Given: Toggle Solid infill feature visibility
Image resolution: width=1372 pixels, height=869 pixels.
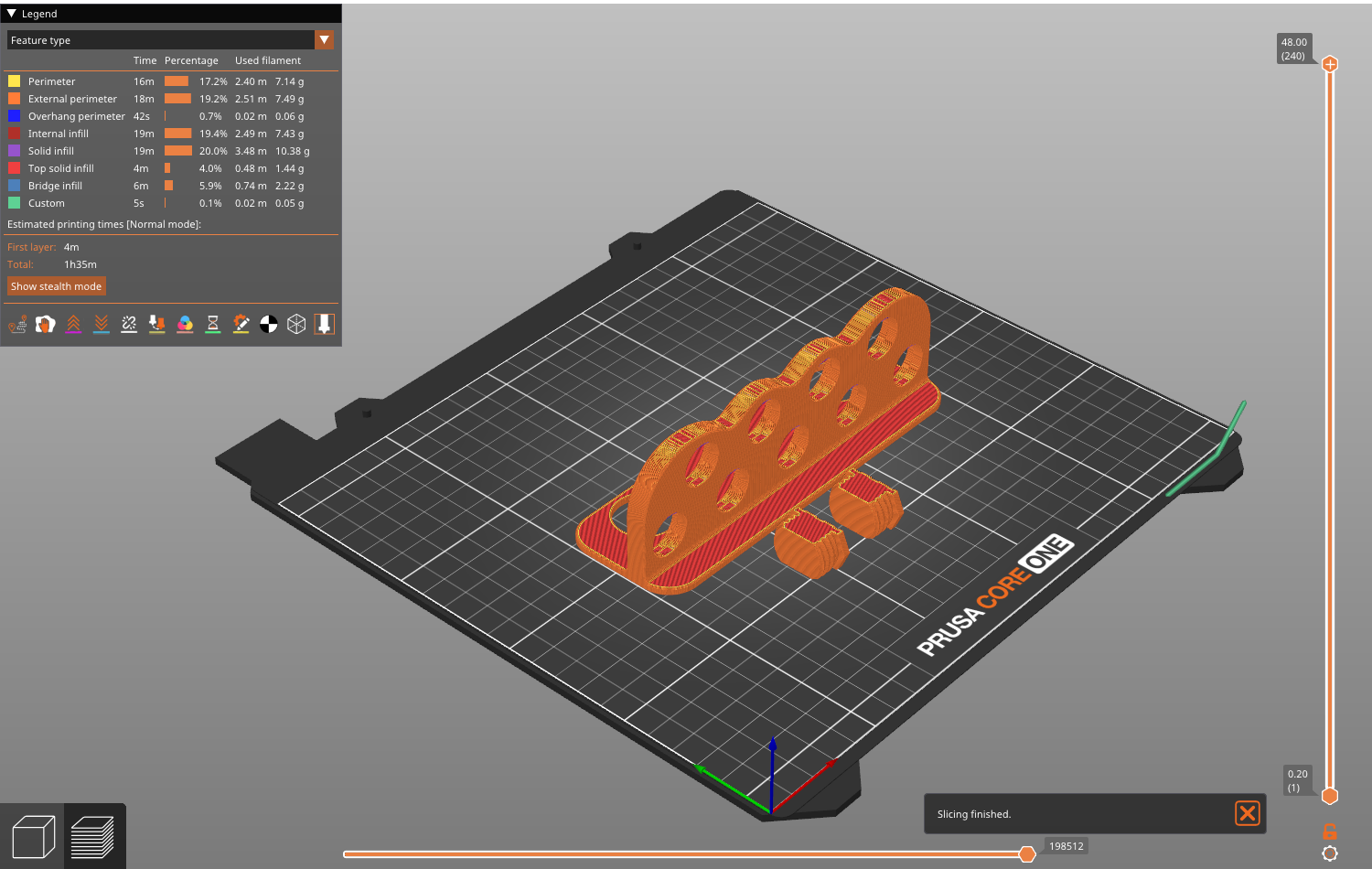Looking at the screenshot, I should (x=171, y=151).
